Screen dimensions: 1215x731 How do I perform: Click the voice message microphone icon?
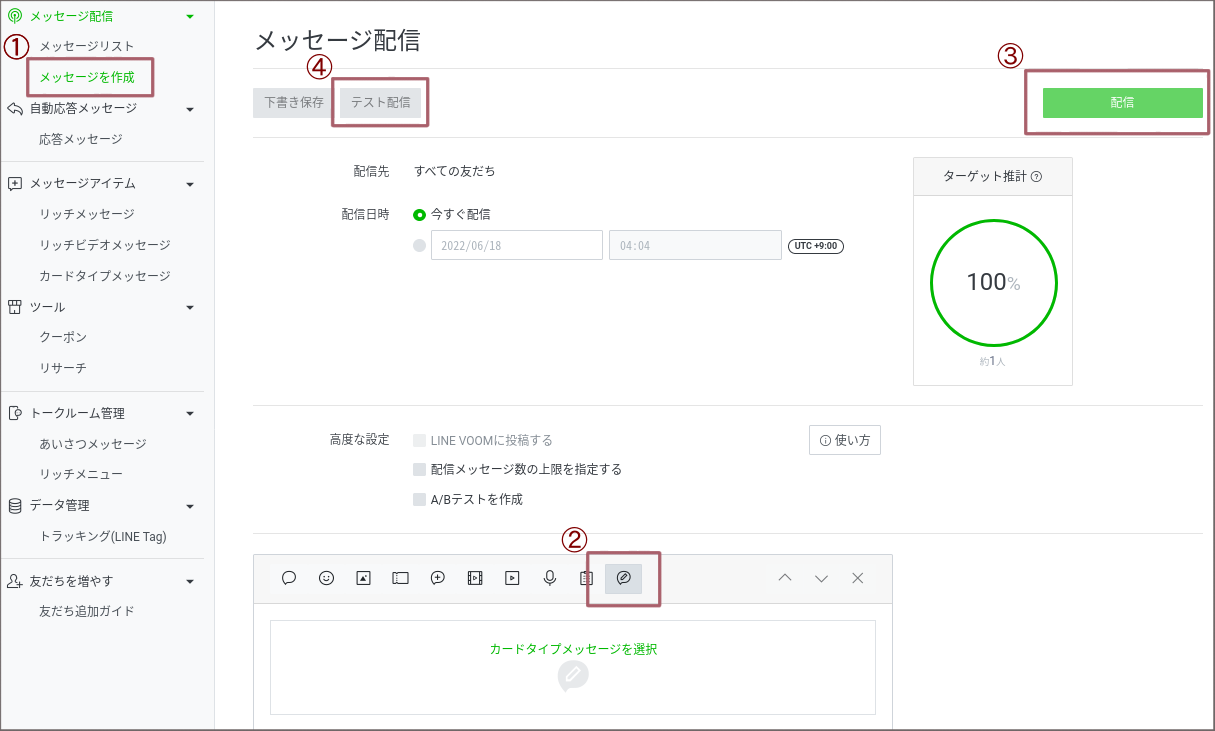[549, 577]
